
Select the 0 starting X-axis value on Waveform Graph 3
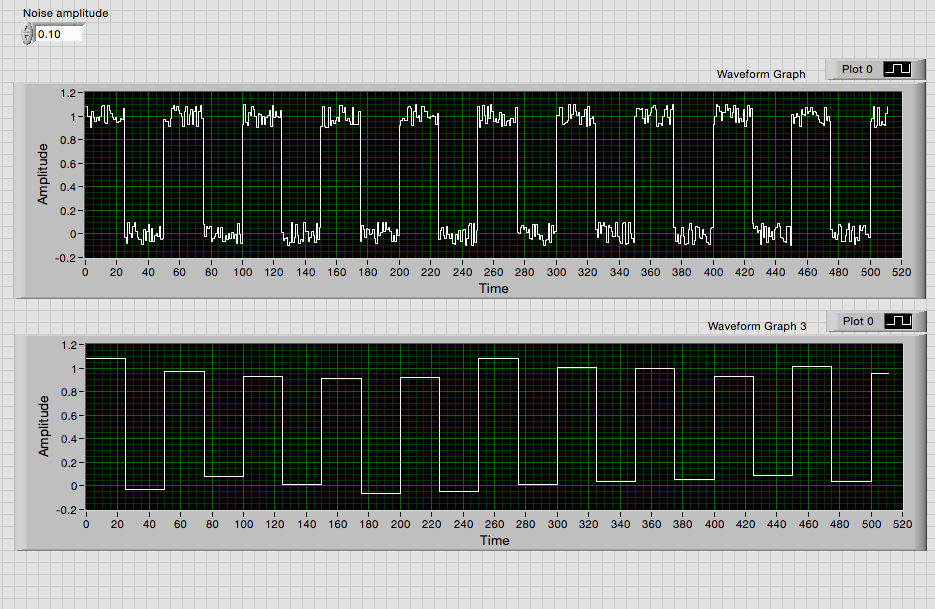tap(86, 524)
